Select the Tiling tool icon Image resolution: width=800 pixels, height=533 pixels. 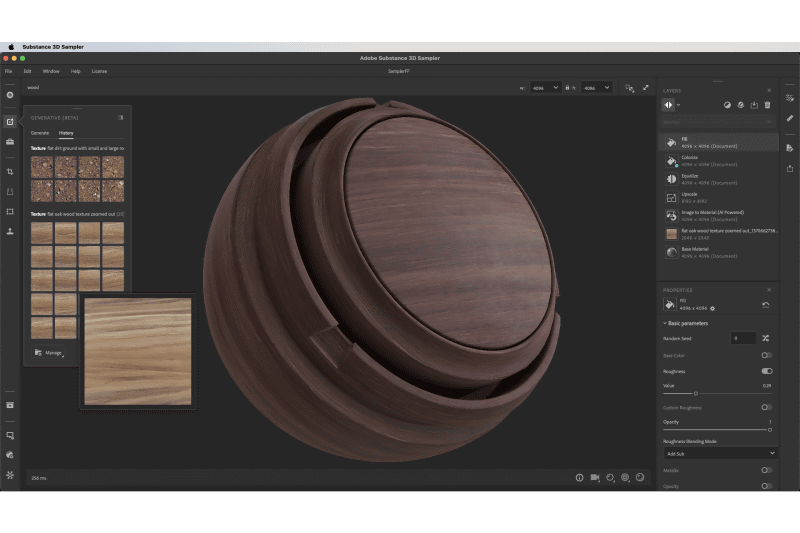point(10,211)
